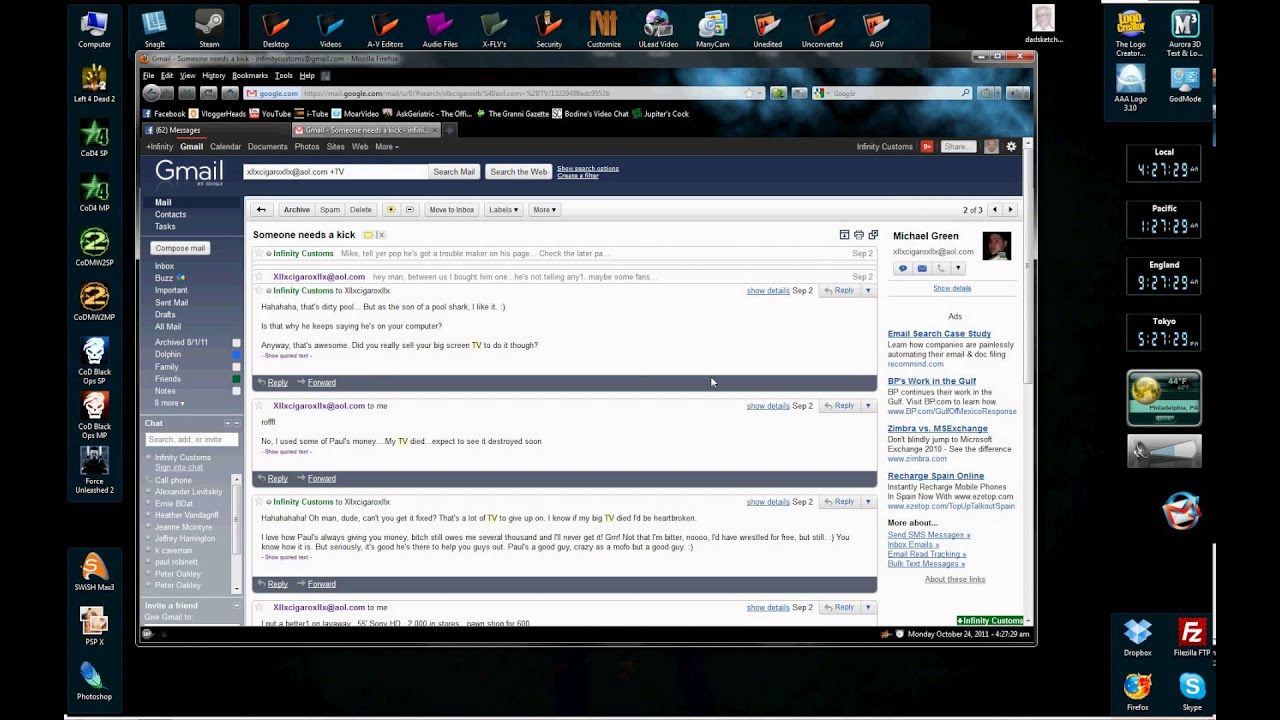This screenshot has height=720, width=1280.
Task: Click the Compose mail button
Action: [180, 248]
